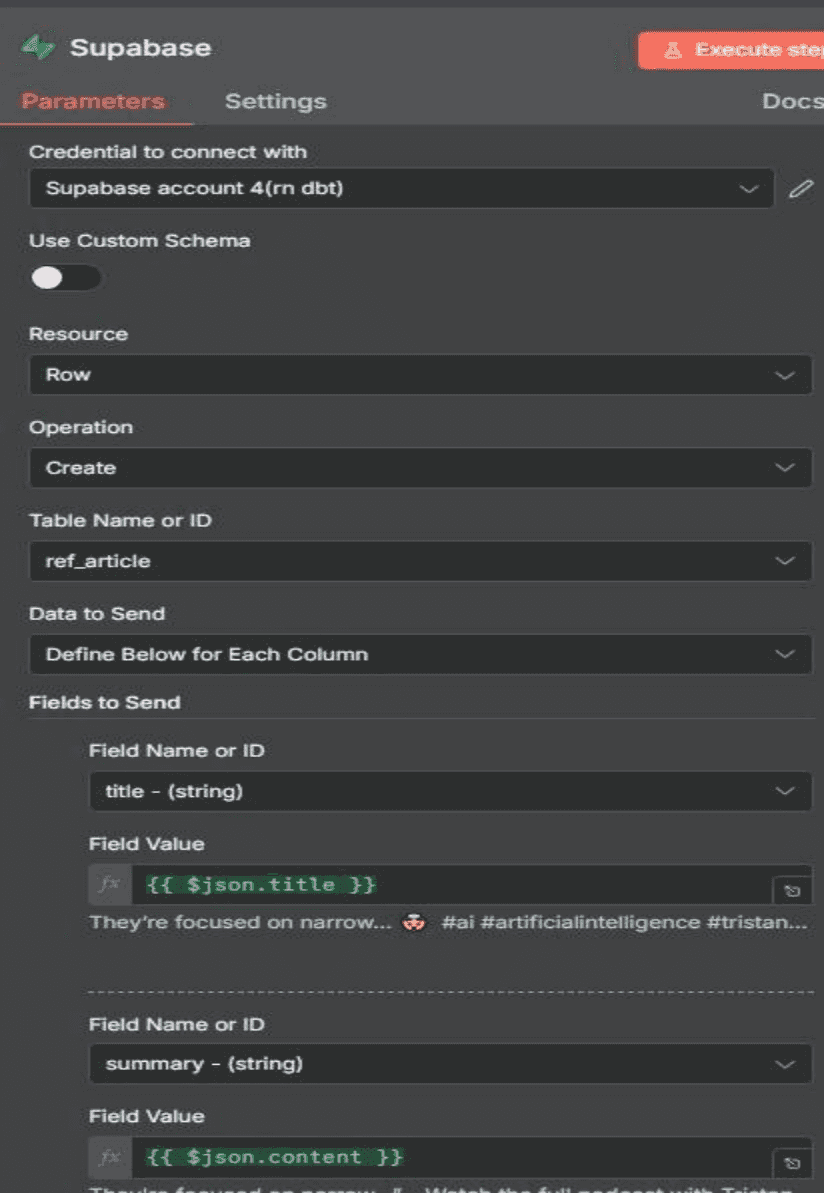Toggle Use Custom Schema switch

(x=65, y=277)
